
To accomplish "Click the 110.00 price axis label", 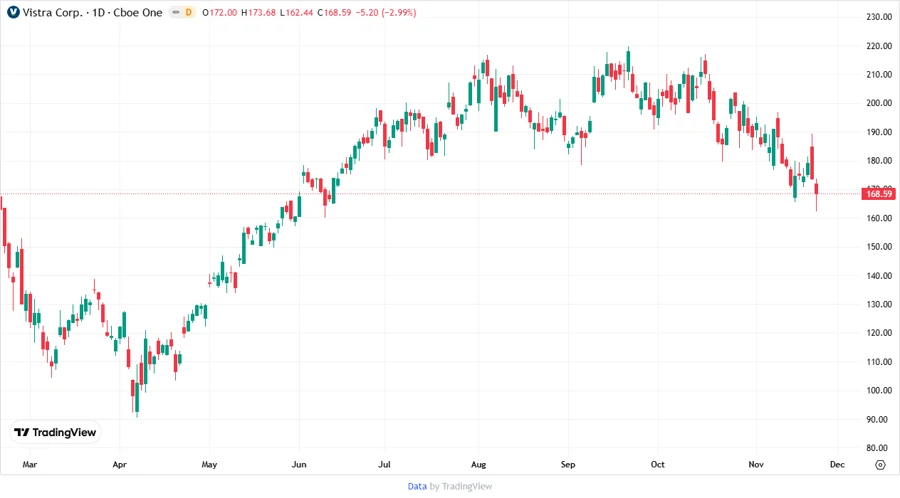I will point(879,362).
